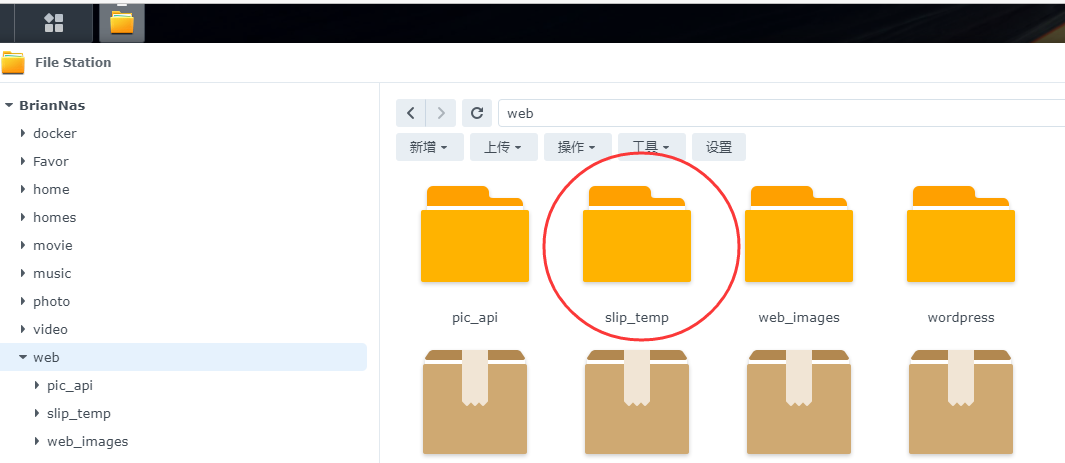This screenshot has height=463, width=1065.
Task: Select the highlighted web tree item
Action: (x=183, y=357)
